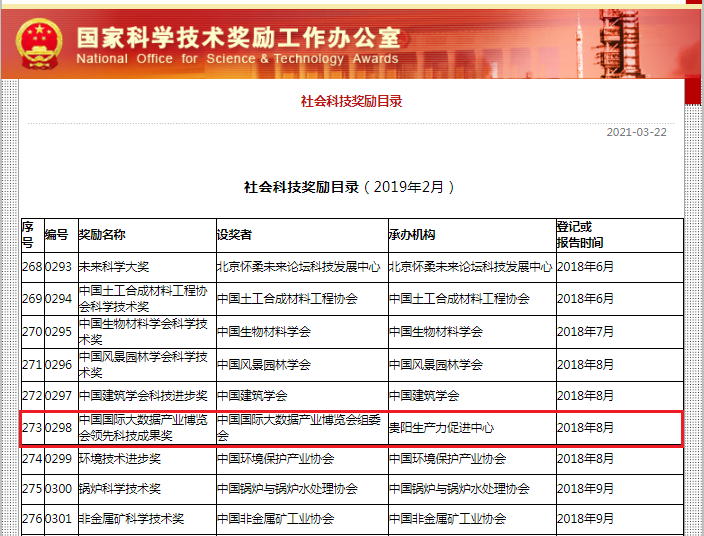This screenshot has width=704, height=536.
Task: Click the 国家科学技术奖励工作办公室 site title
Action: pos(238,38)
